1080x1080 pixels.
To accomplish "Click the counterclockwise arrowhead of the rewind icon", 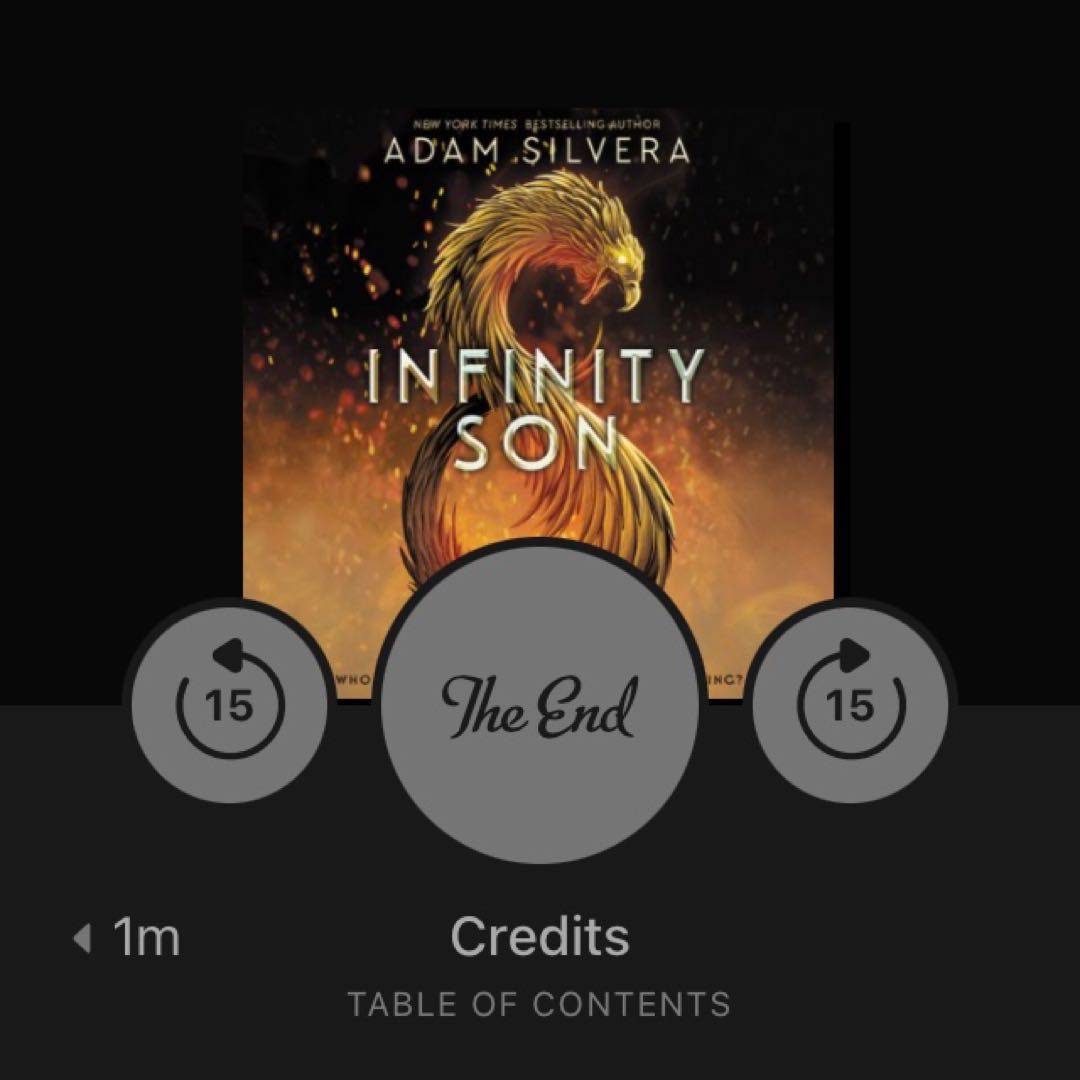I will coord(226,654).
